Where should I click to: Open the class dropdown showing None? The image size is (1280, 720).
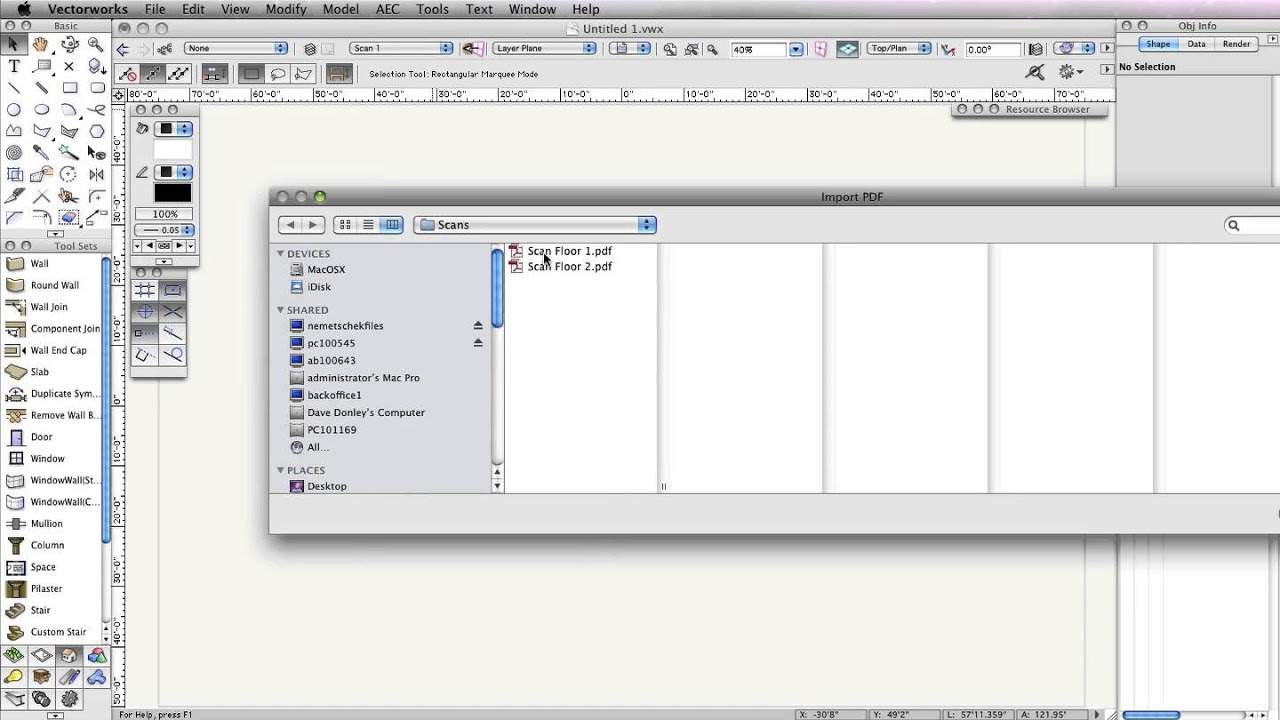[236, 48]
